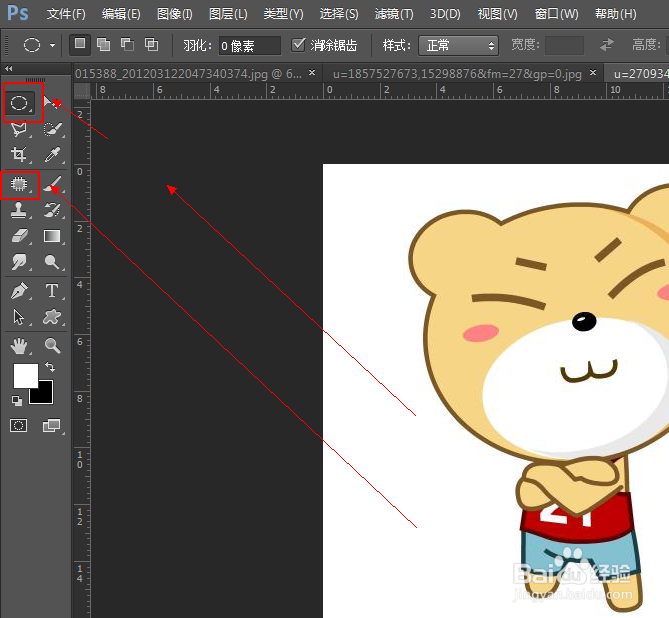
Task: Click the 宽度 width input field
Action: coord(564,45)
